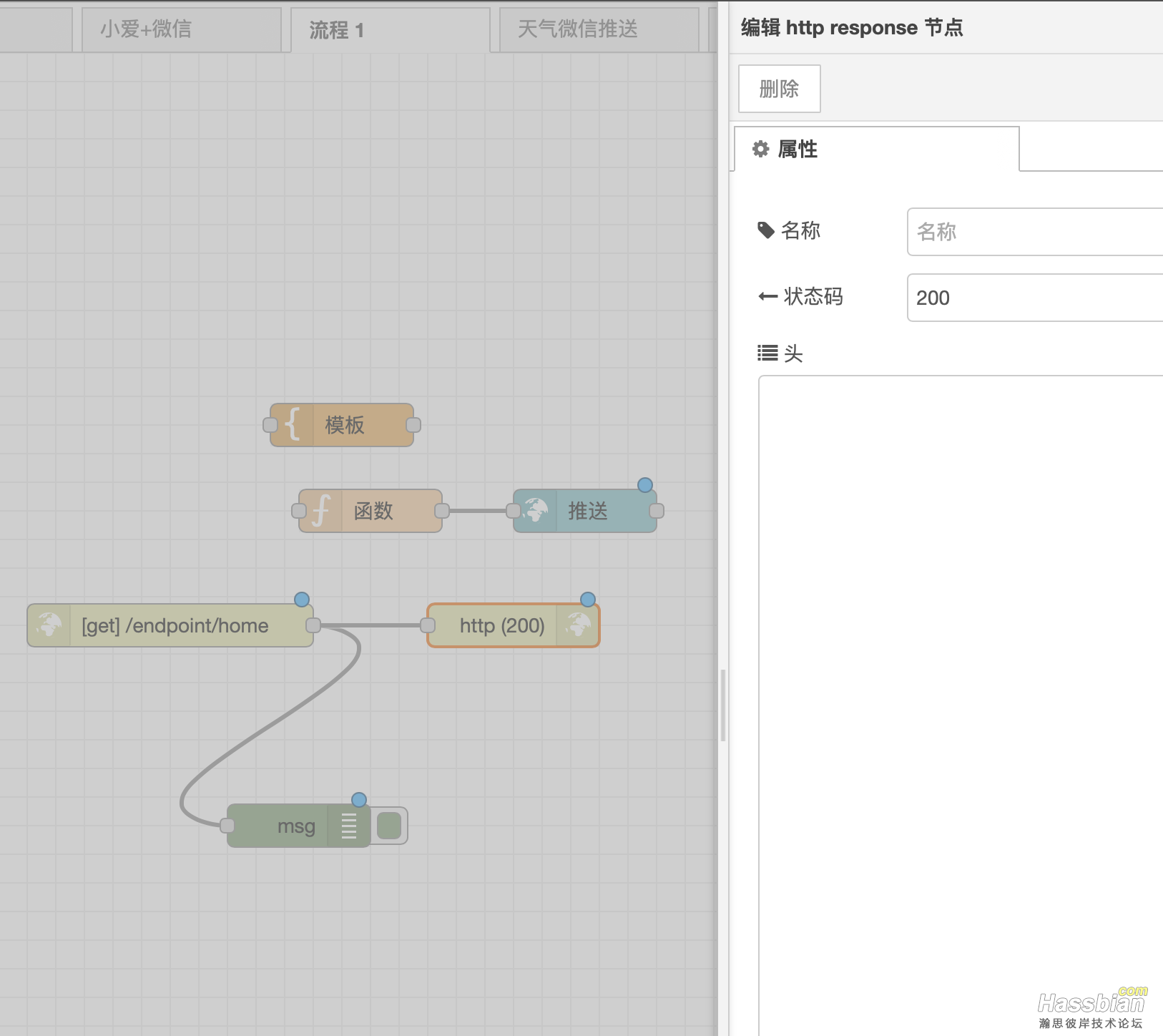Focus the 名称 name input field
This screenshot has width=1163, height=1036.
(1035, 232)
